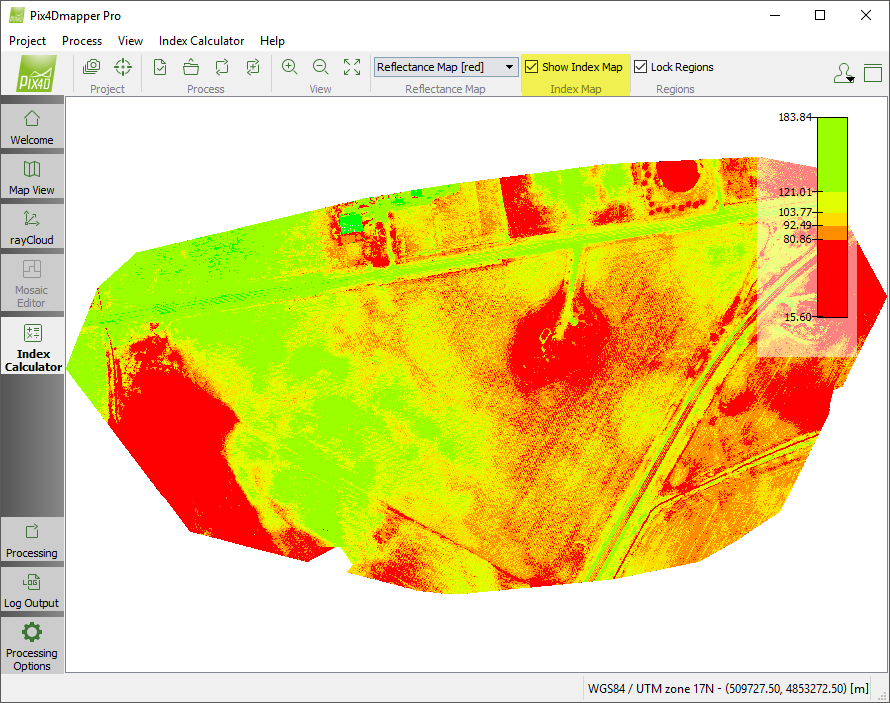This screenshot has width=890, height=703.
Task: Click the zoom in magnifier icon
Action: [x=290, y=67]
